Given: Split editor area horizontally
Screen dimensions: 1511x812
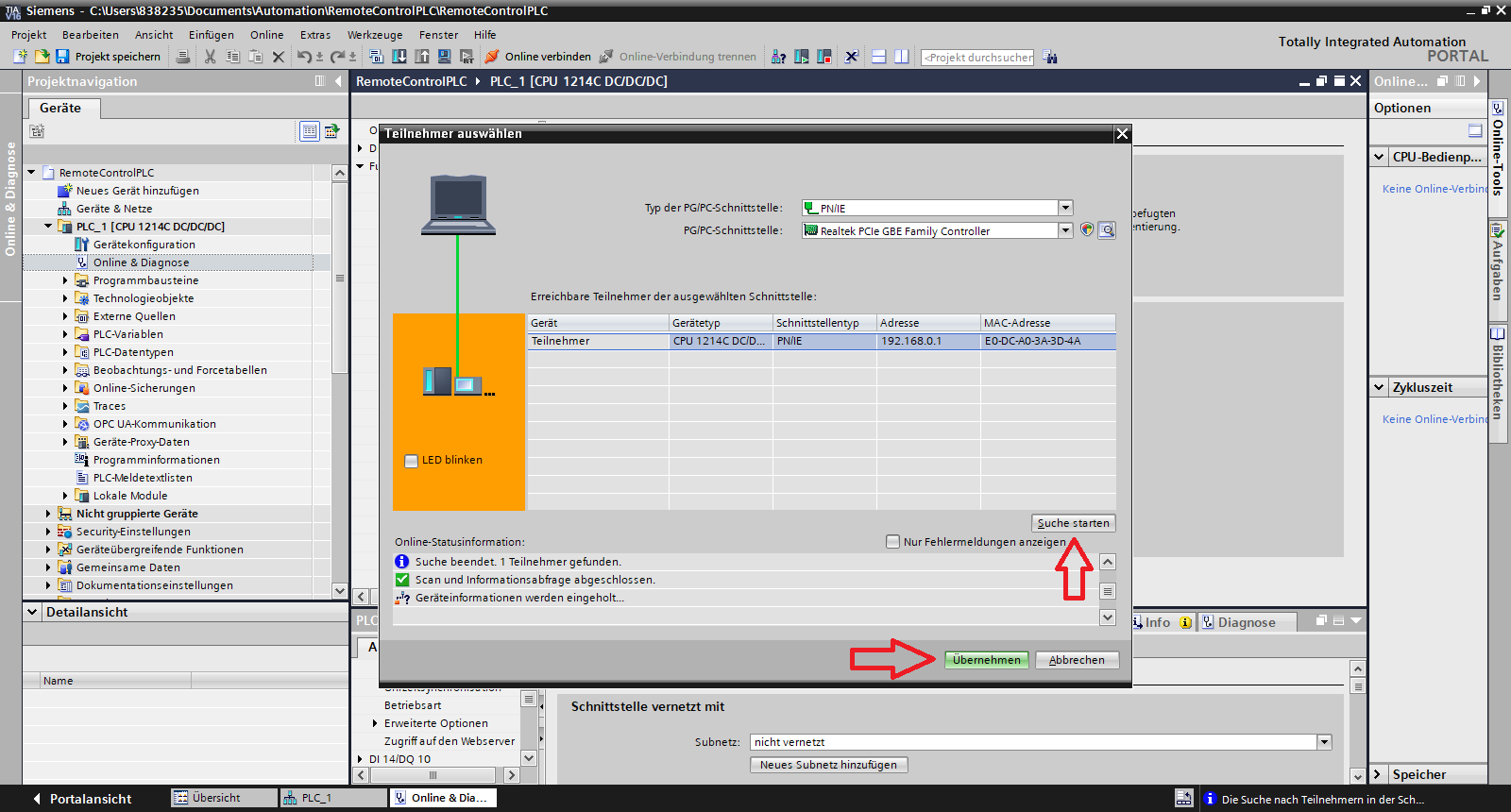Looking at the screenshot, I should [878, 57].
